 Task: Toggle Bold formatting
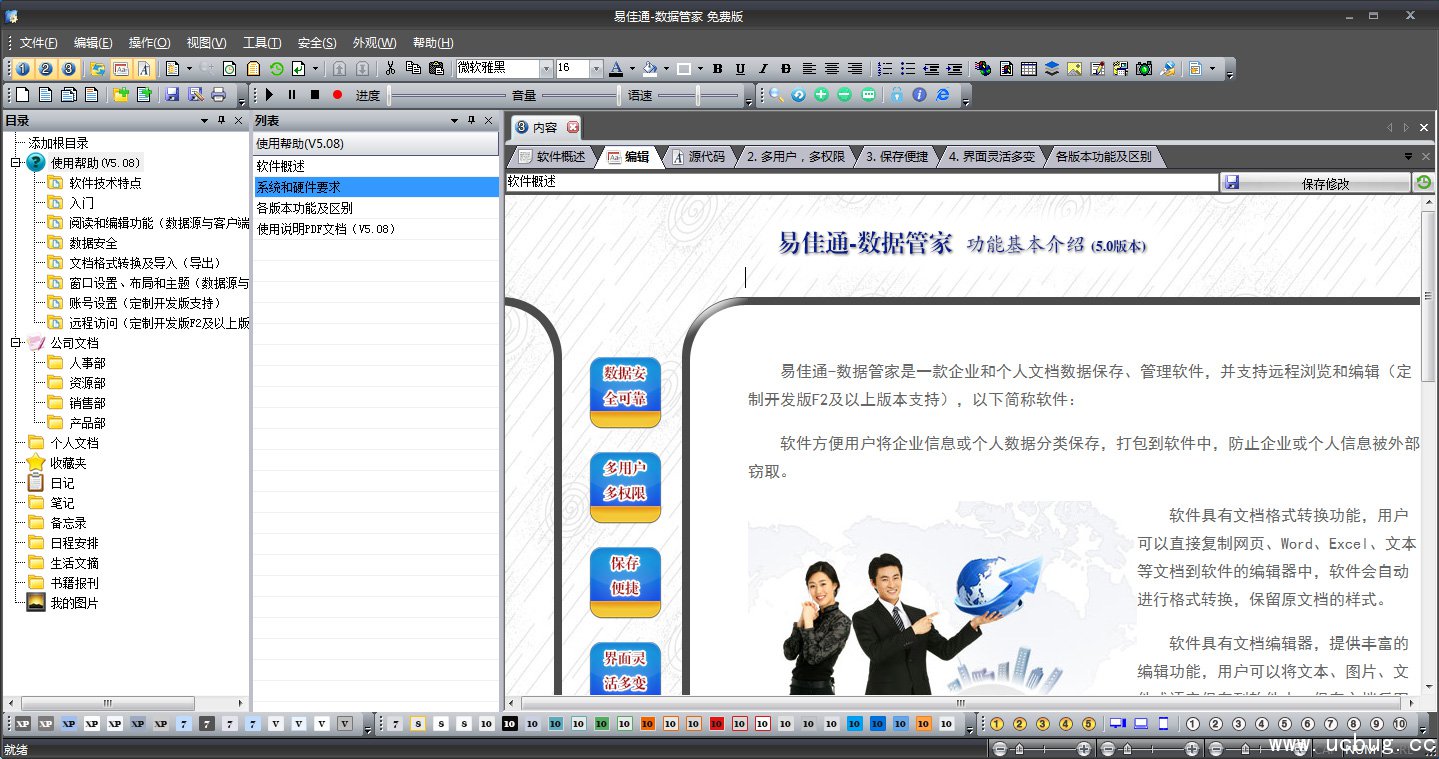(x=717, y=68)
